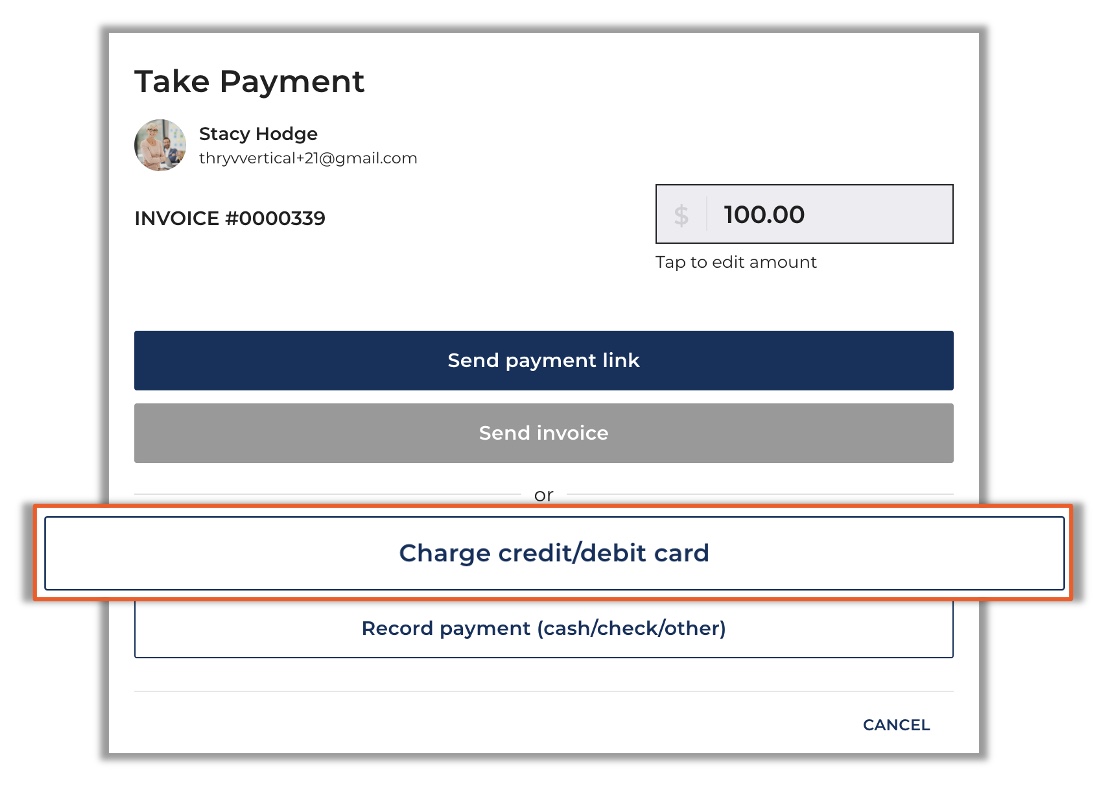
Task: Edit the 100.00 amount field
Action: coord(804,214)
